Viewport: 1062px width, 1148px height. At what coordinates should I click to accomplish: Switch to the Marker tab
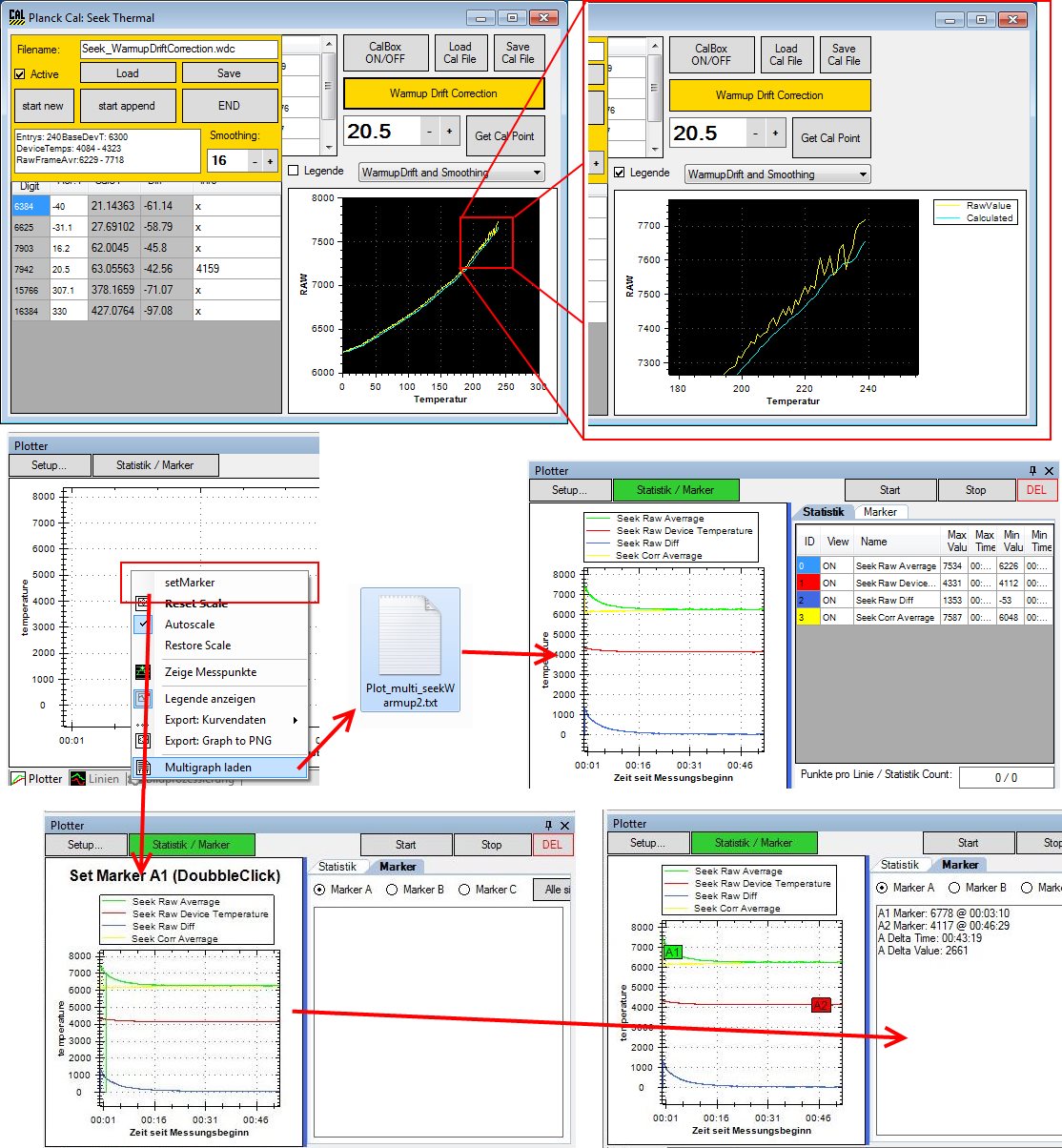880,512
